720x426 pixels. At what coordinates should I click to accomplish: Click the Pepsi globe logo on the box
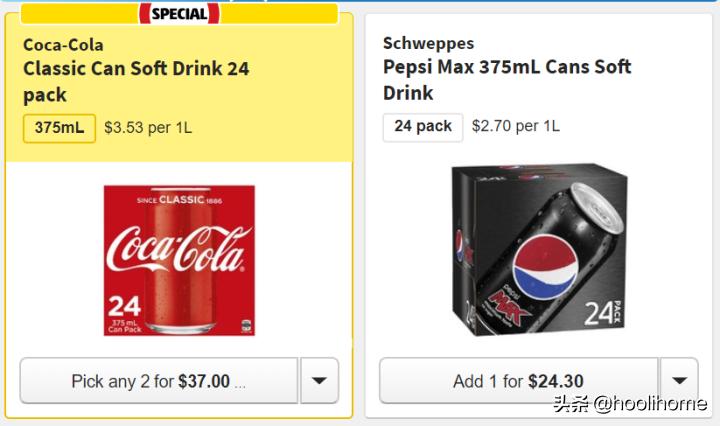click(539, 269)
